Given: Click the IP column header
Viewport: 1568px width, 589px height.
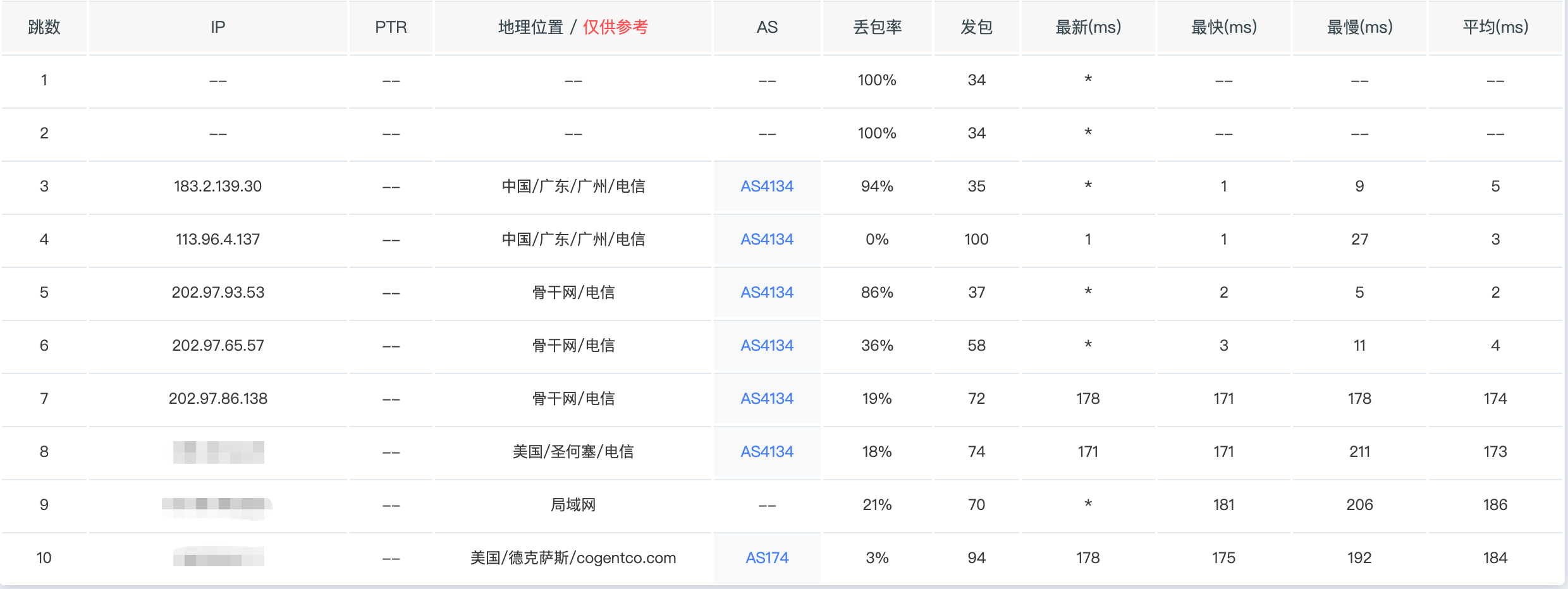Looking at the screenshot, I should tap(217, 27).
